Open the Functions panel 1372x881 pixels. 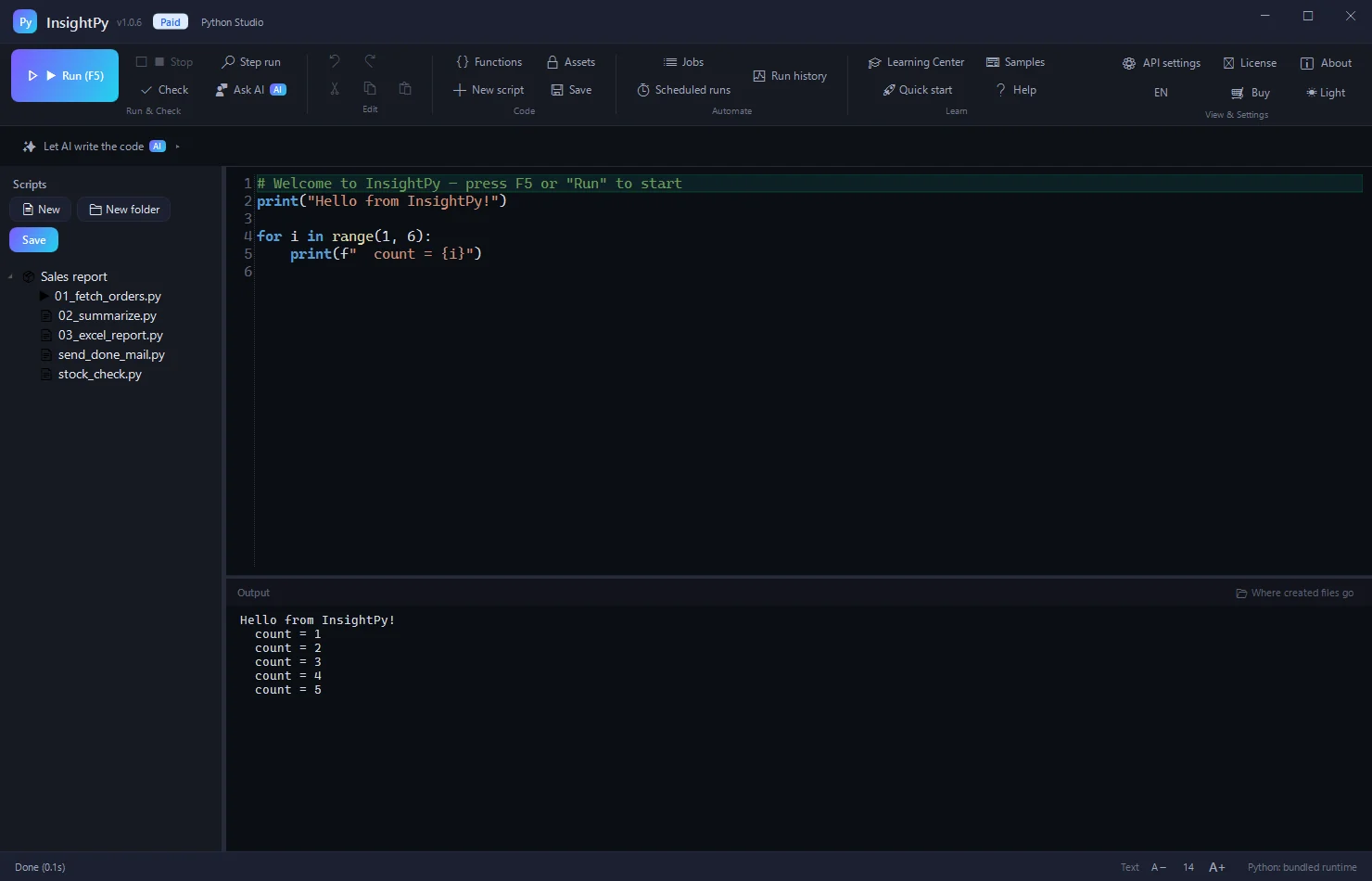click(489, 62)
